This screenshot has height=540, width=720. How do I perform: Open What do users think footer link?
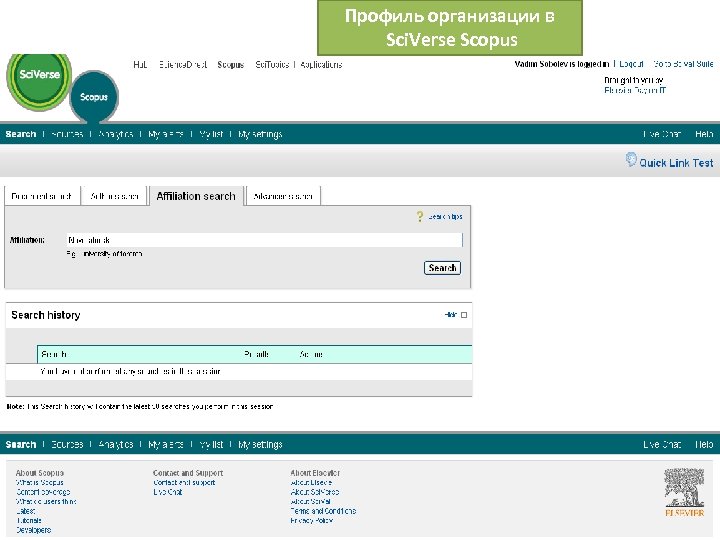46,502
